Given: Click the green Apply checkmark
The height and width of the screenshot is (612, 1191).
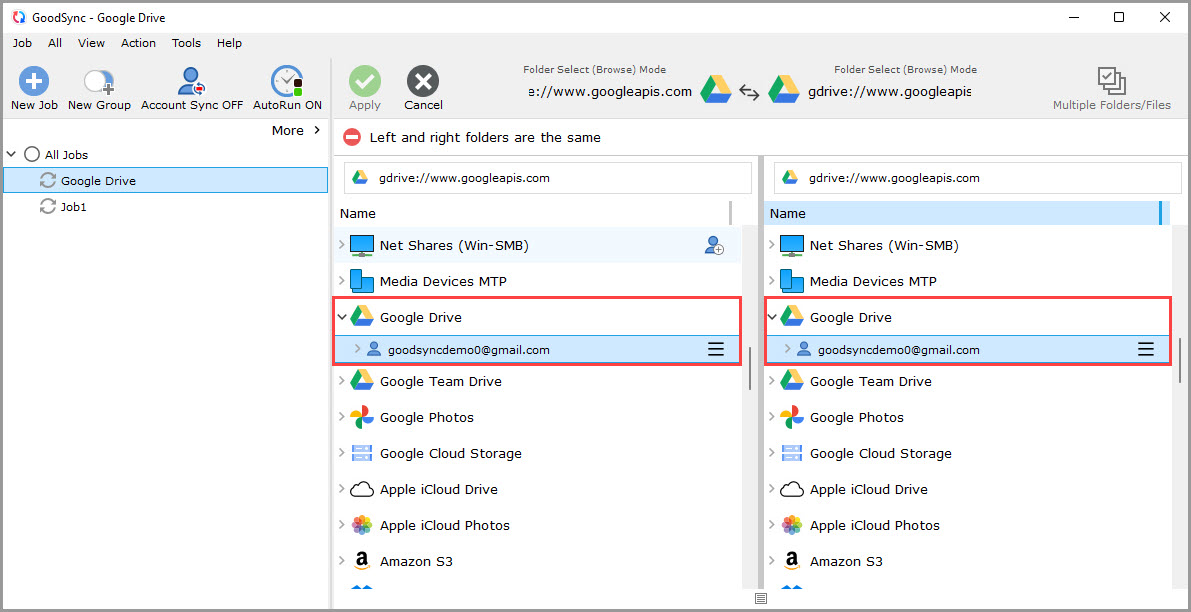Looking at the screenshot, I should [364, 82].
